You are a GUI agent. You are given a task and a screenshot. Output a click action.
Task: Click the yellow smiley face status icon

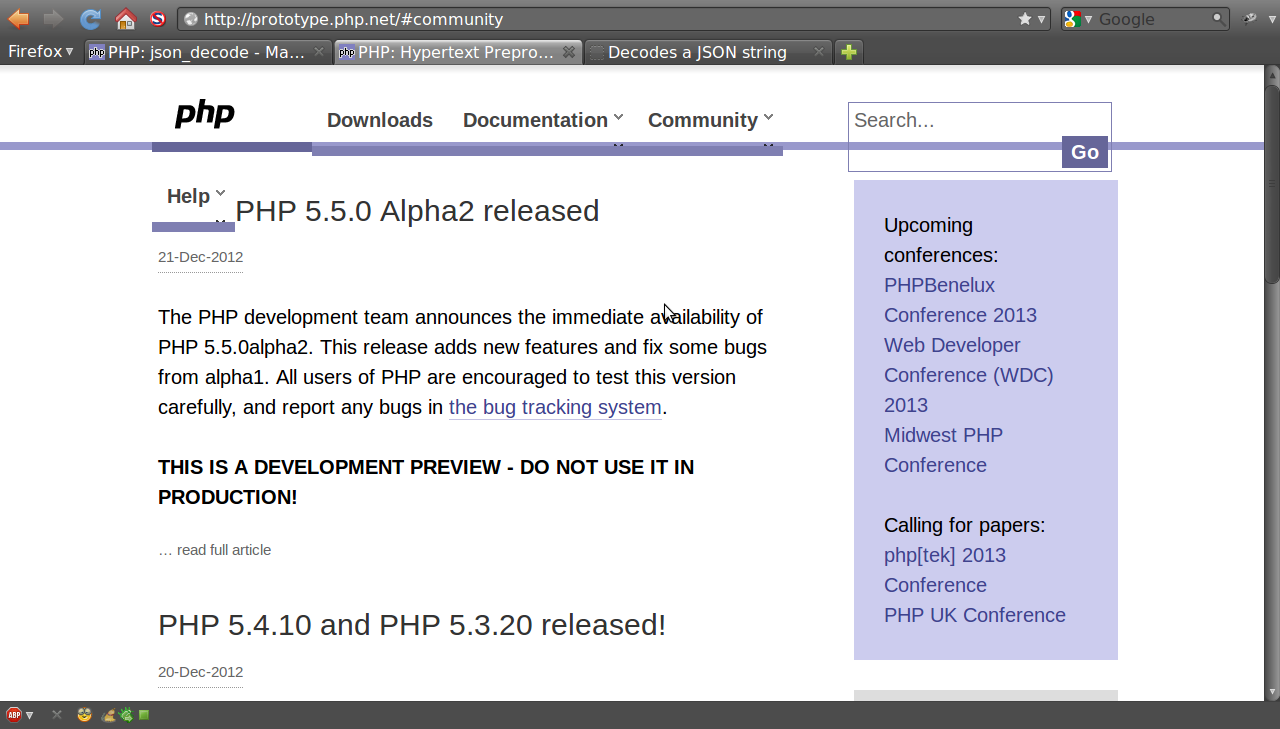(85, 715)
